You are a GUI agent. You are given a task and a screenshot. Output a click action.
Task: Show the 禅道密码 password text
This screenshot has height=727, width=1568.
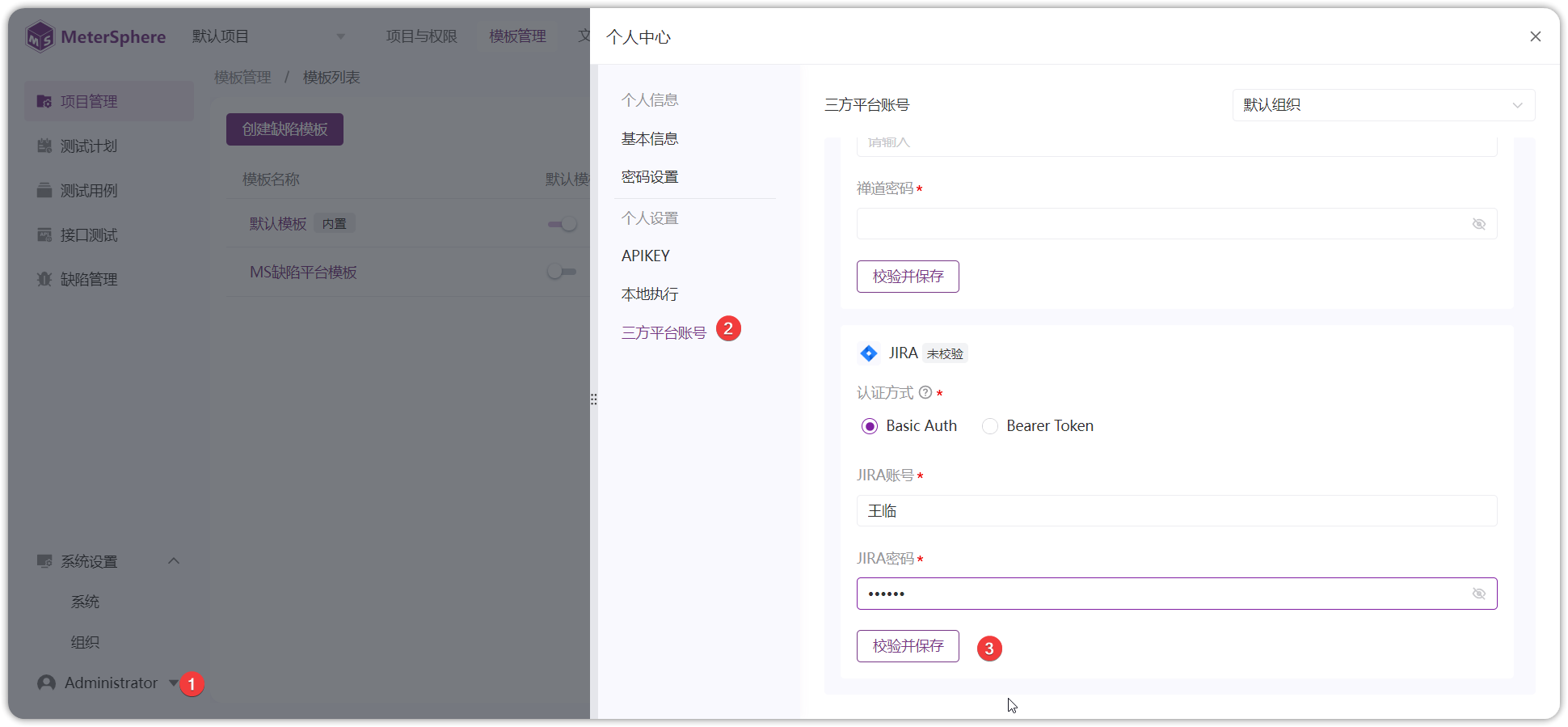click(x=1479, y=224)
